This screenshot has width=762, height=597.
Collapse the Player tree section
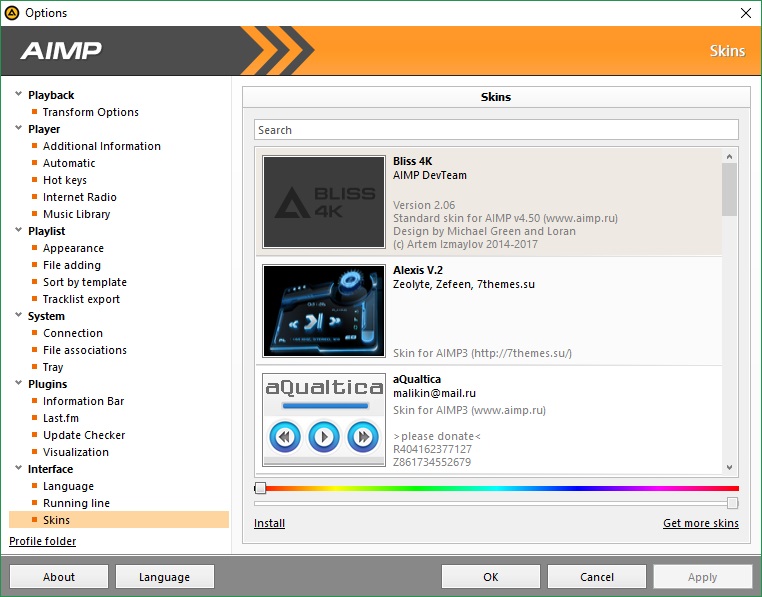tap(18, 128)
